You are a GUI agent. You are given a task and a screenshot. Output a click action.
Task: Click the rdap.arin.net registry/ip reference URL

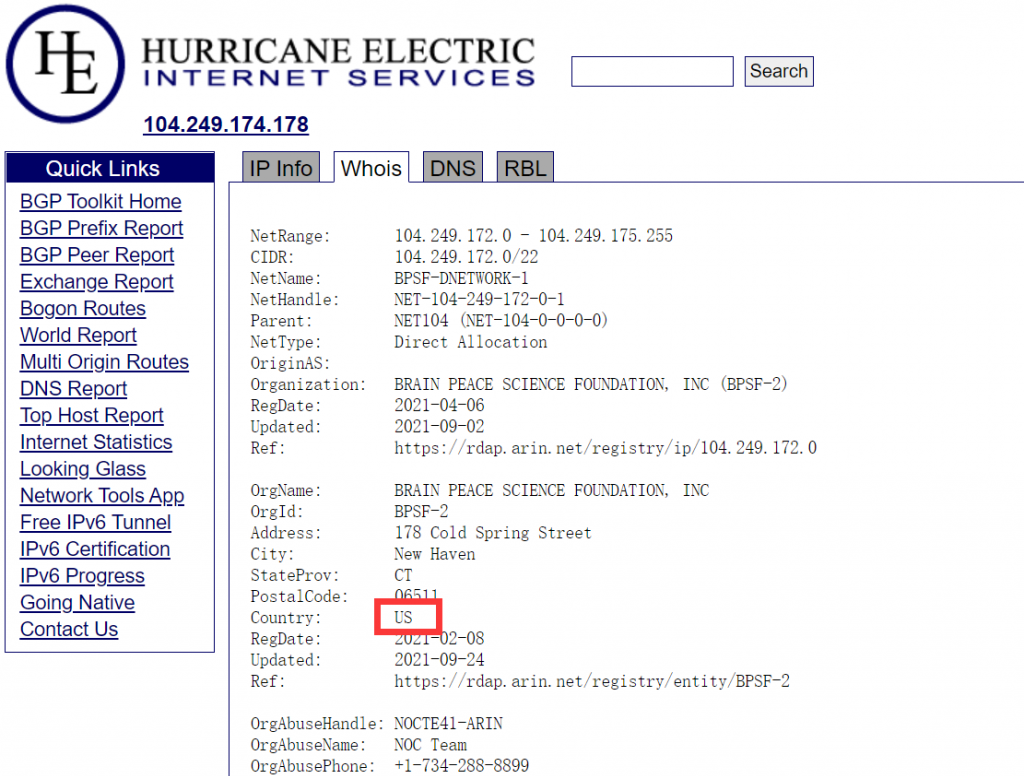(x=605, y=448)
